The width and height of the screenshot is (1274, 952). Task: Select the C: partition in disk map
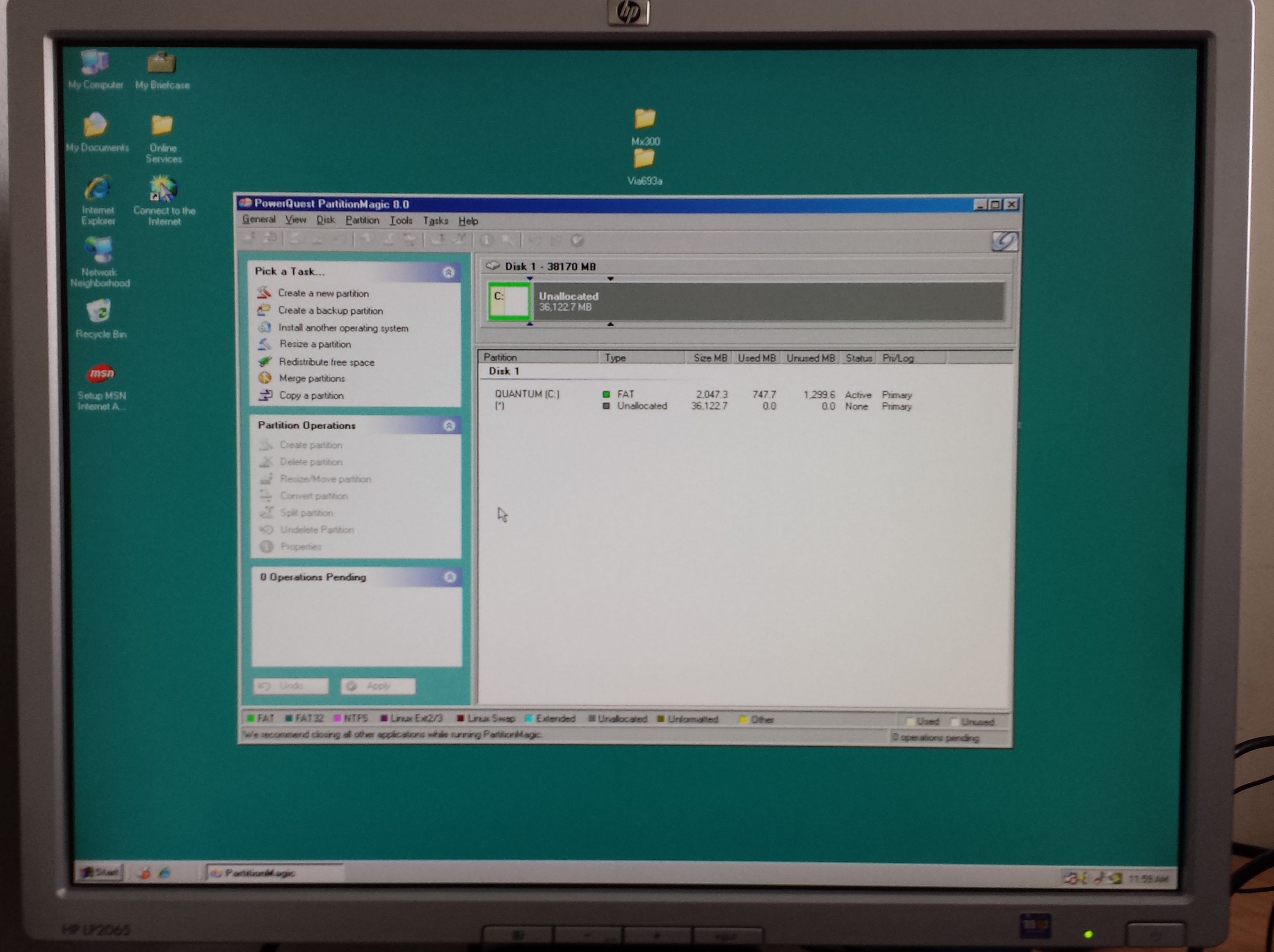point(509,301)
